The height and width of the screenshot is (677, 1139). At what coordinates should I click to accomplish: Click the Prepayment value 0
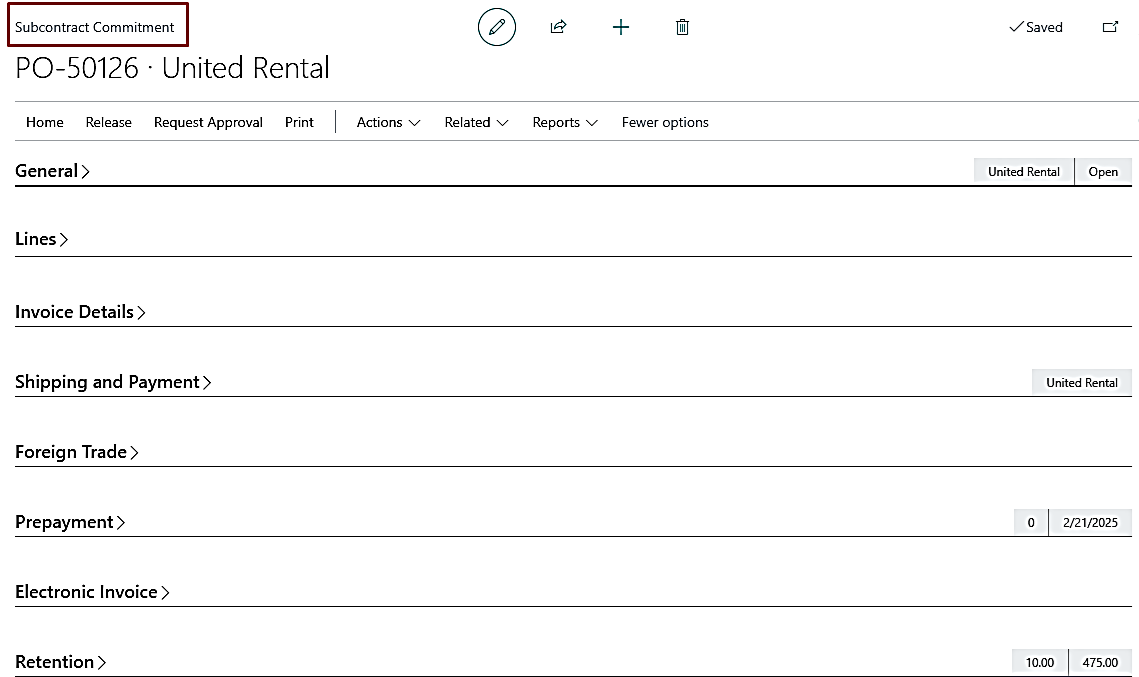pyautogui.click(x=1031, y=522)
